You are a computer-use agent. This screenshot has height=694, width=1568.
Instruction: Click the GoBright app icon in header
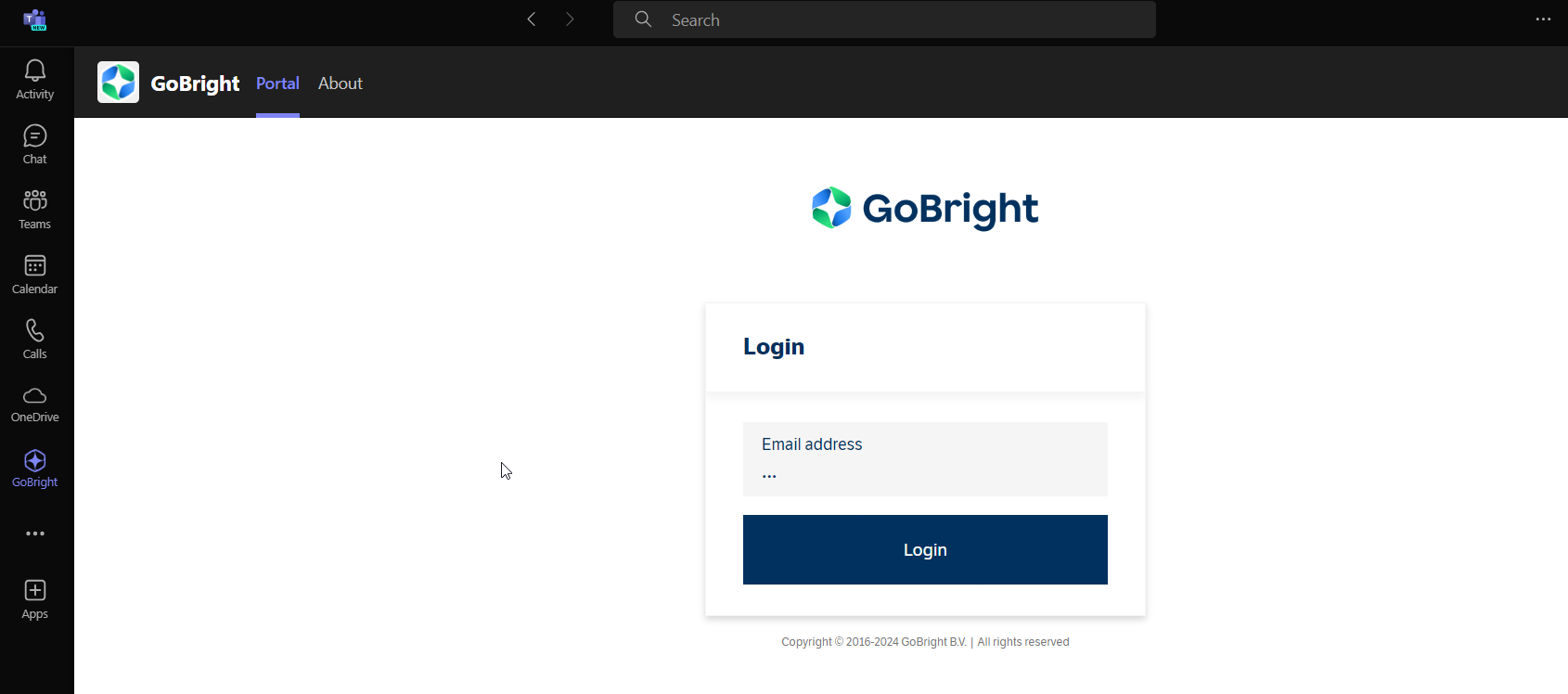tap(118, 83)
